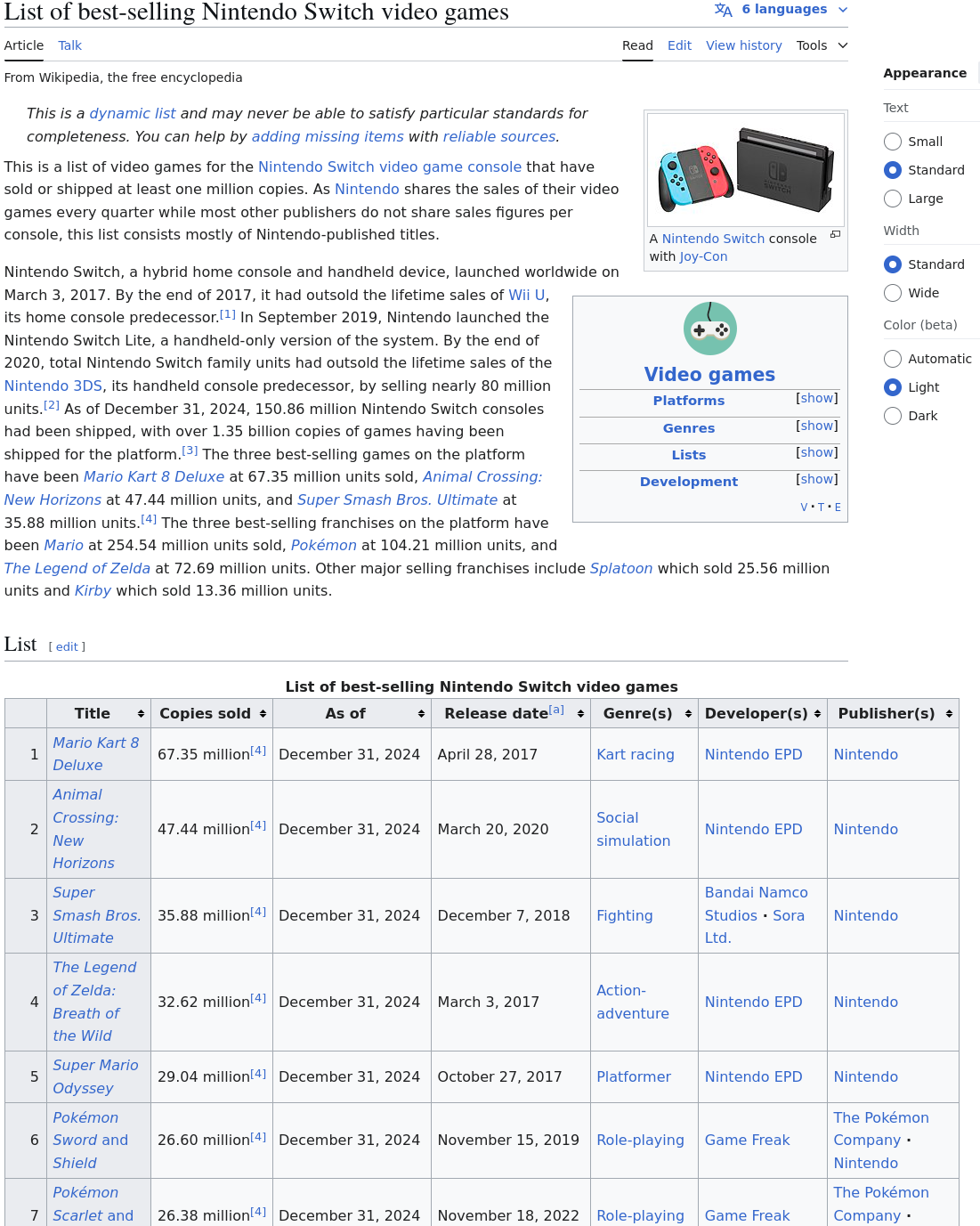Switch to the Talk tab
The width and height of the screenshot is (980, 1226).
tap(70, 45)
